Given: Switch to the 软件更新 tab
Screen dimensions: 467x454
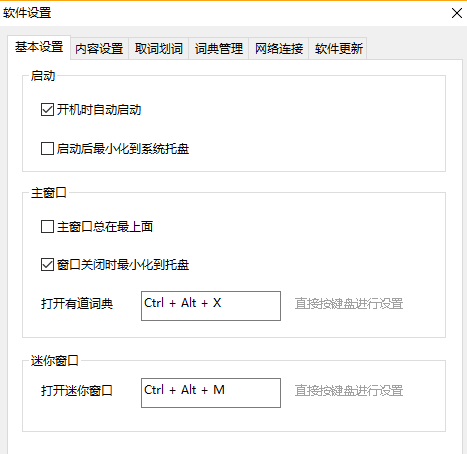Looking at the screenshot, I should pos(338,49).
